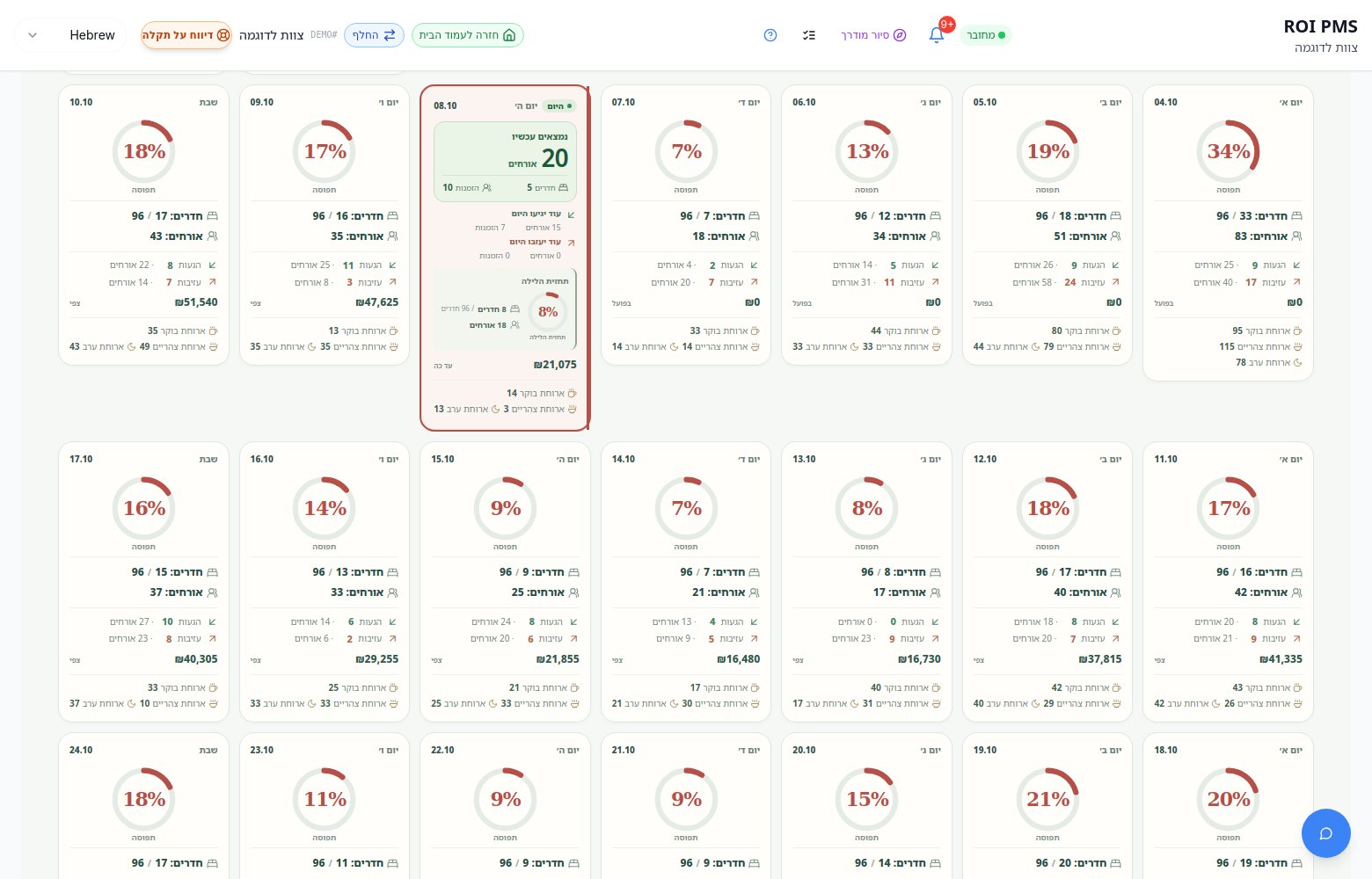Click the arrivals arrow icon in the 05.10 card
1372x879 pixels.
(1115, 265)
